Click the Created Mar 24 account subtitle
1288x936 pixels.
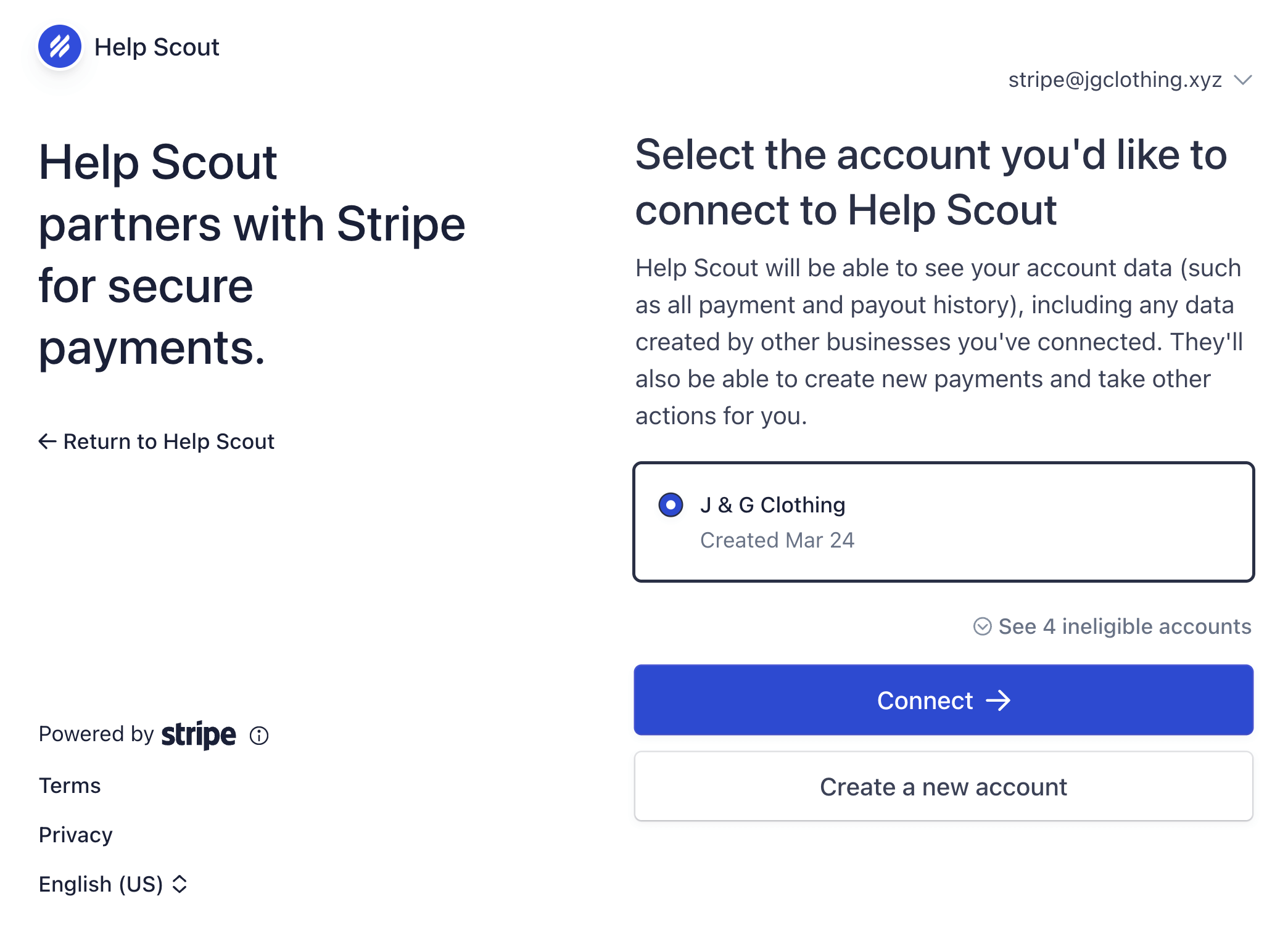777,540
